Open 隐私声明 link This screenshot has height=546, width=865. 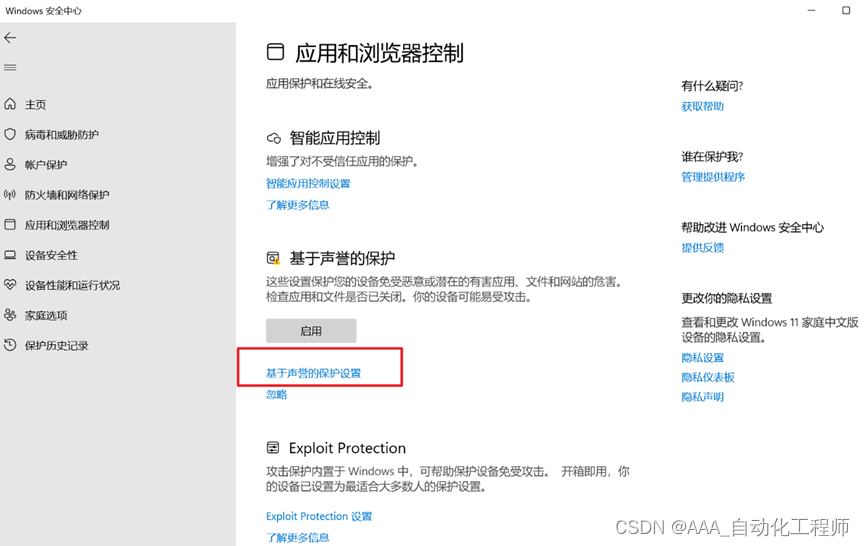702,397
